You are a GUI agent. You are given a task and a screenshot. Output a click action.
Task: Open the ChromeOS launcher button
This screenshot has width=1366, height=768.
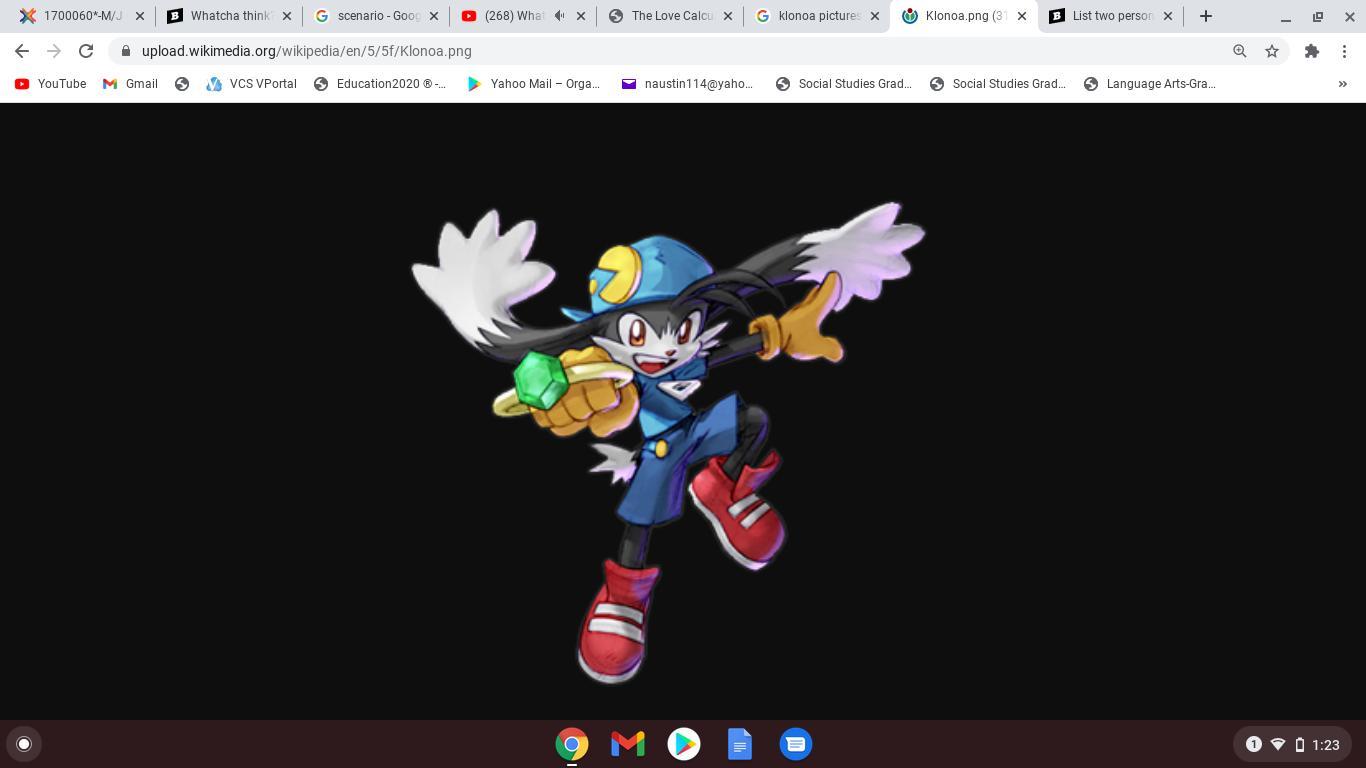24,744
